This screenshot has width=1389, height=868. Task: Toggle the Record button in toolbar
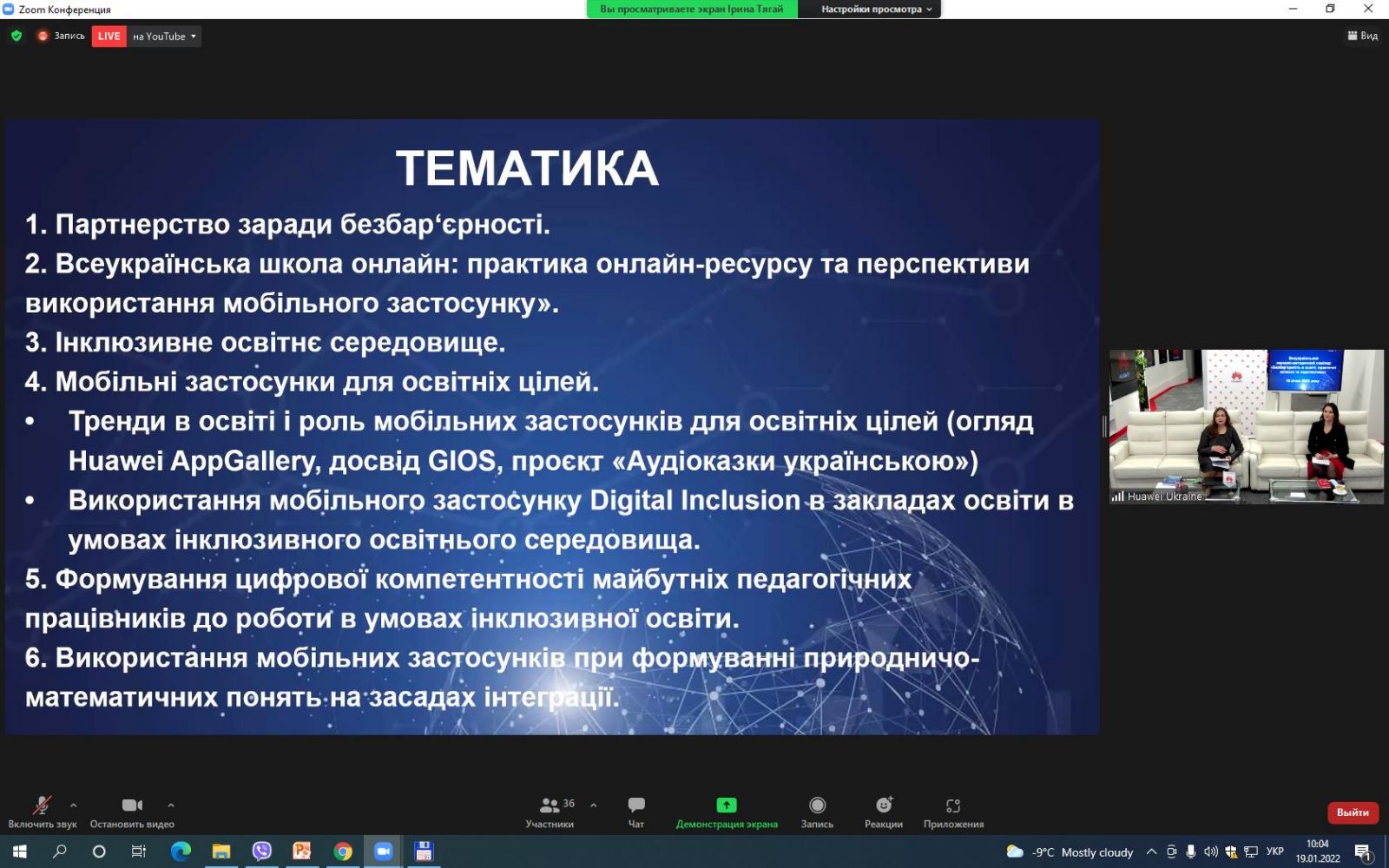click(x=817, y=806)
